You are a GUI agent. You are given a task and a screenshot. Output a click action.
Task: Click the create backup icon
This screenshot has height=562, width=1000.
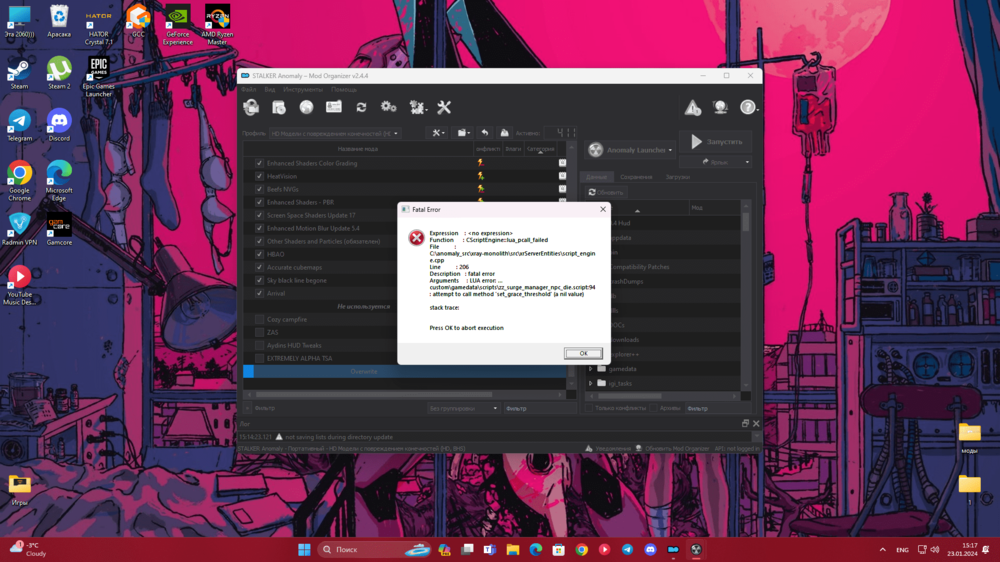click(x=504, y=133)
